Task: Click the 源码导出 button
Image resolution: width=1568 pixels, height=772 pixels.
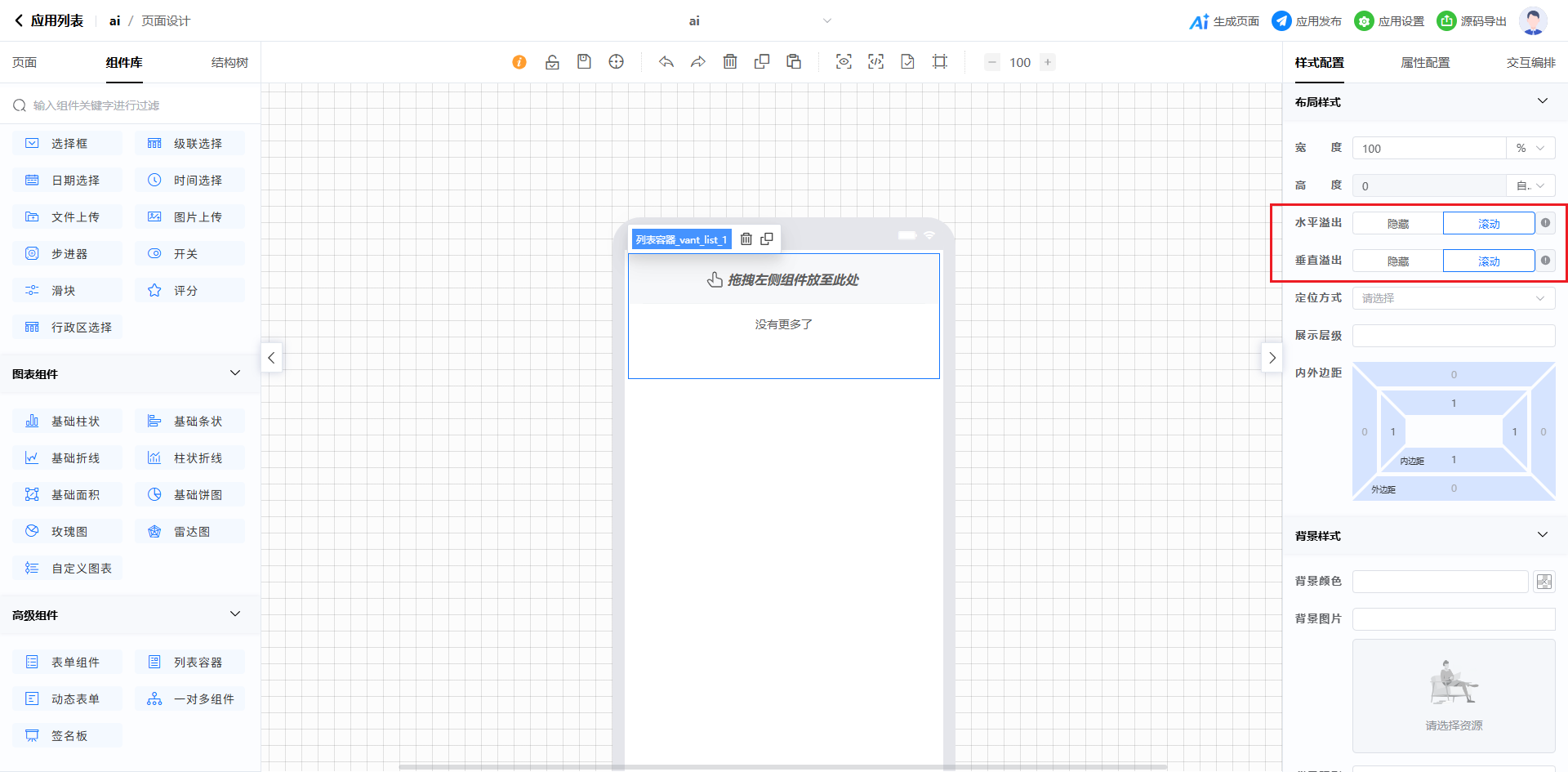Action: (x=1472, y=21)
